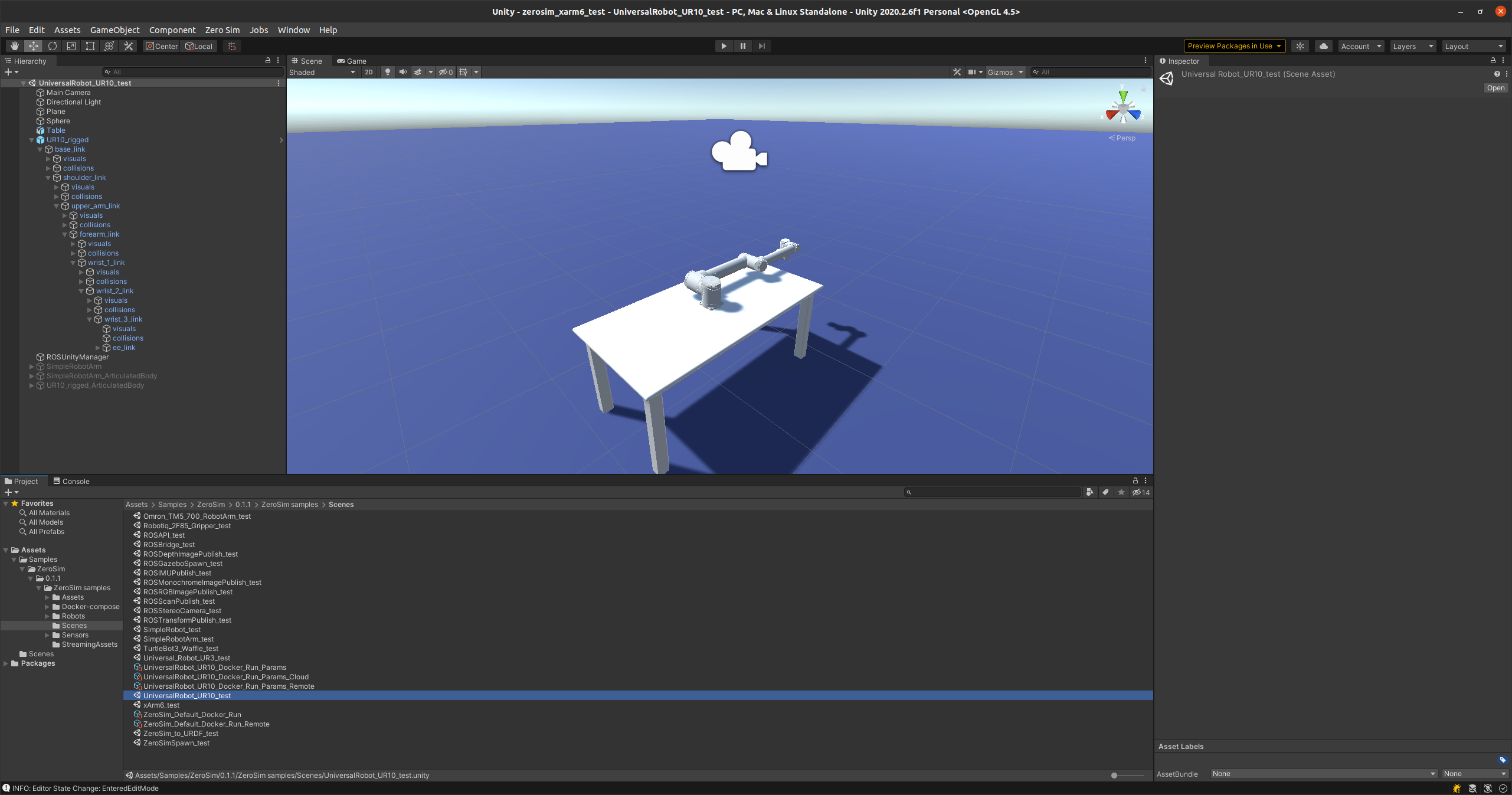This screenshot has height=795, width=1512.
Task: Collapse the UR10_rigged tree item
Action: 32,140
